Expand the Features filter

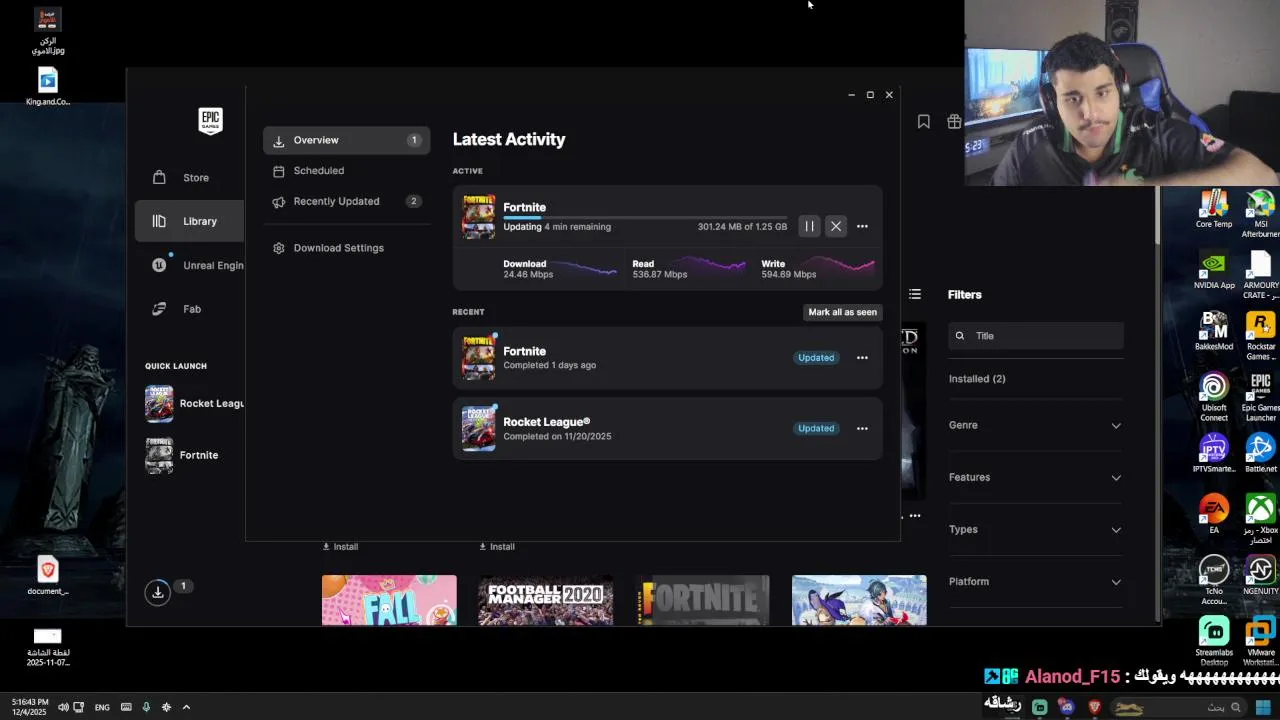click(1035, 477)
